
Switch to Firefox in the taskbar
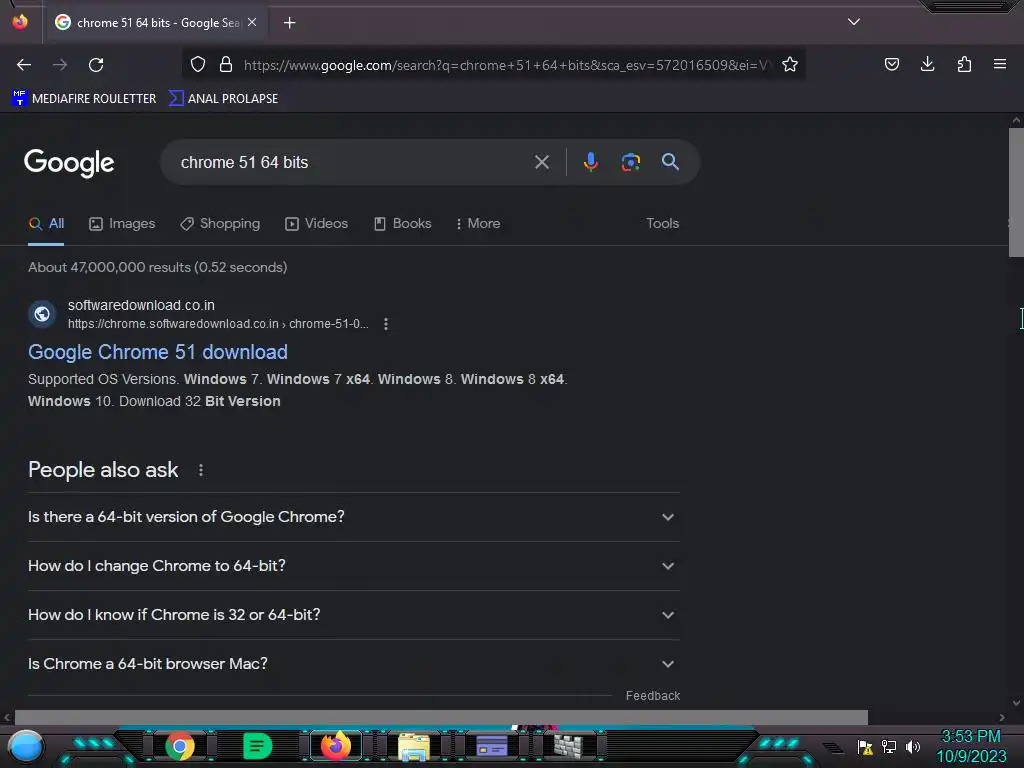336,746
